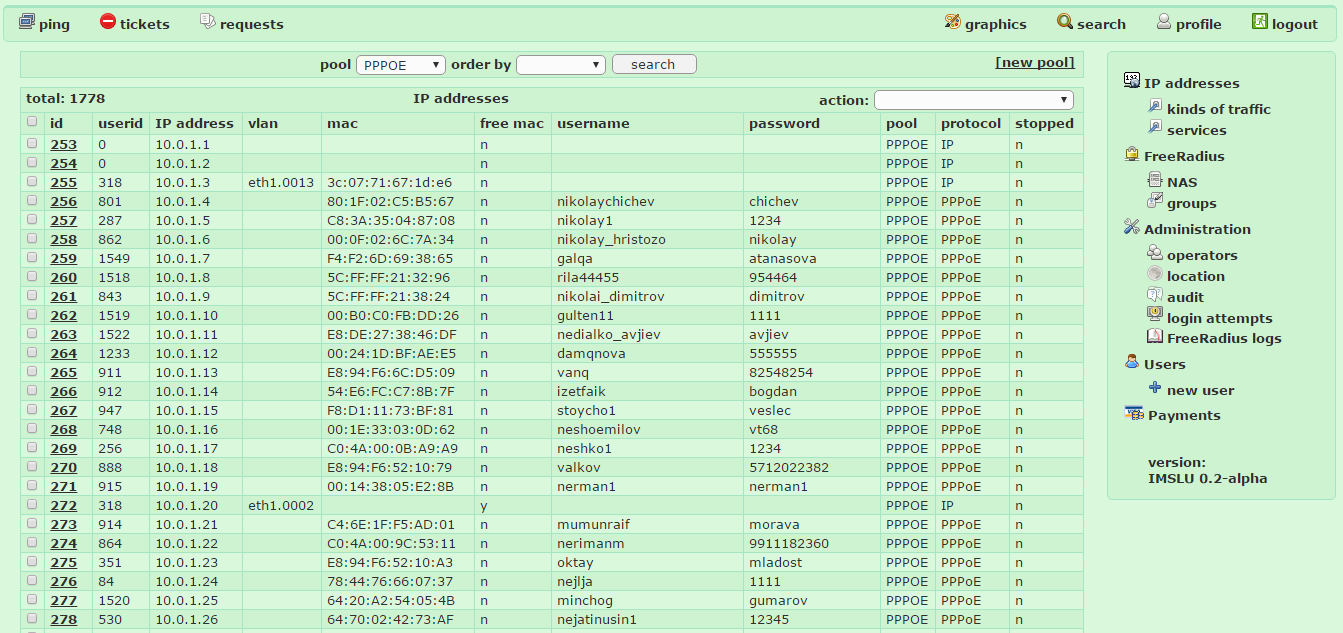Open the order by dropdown

pyautogui.click(x=560, y=63)
